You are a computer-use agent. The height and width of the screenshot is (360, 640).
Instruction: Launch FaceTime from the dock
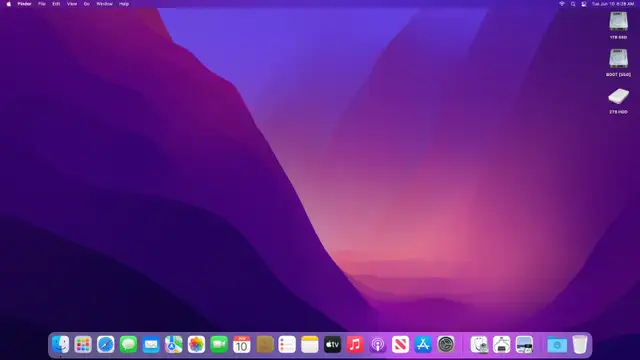pyautogui.click(x=219, y=344)
